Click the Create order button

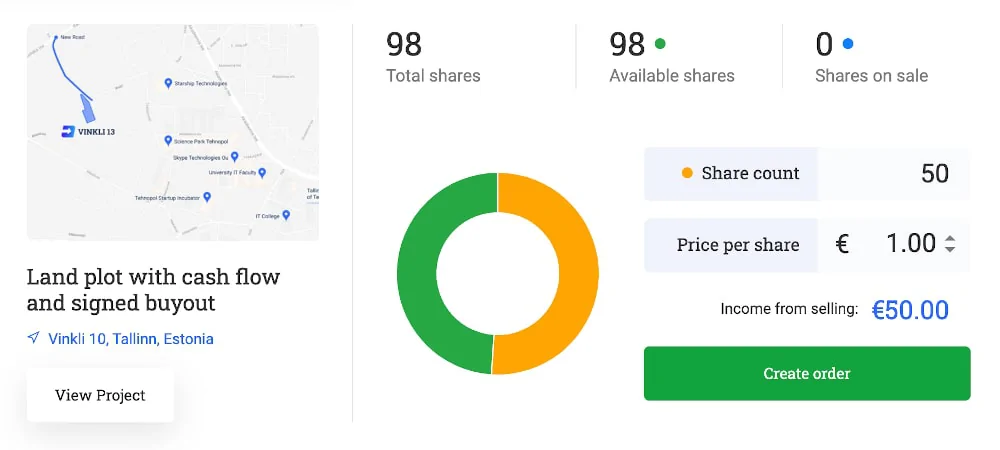click(x=807, y=374)
